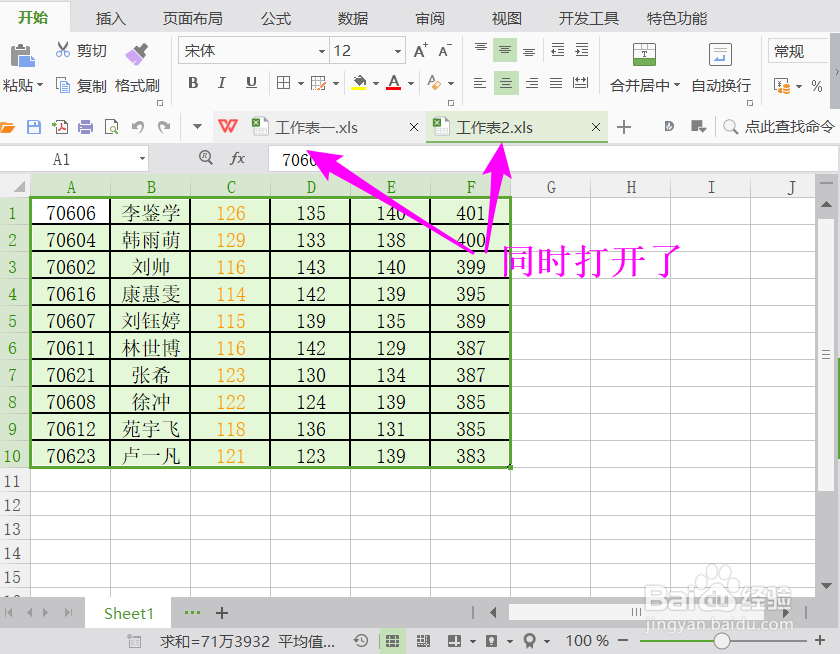
Task: Toggle italic formatting
Action: [x=220, y=85]
